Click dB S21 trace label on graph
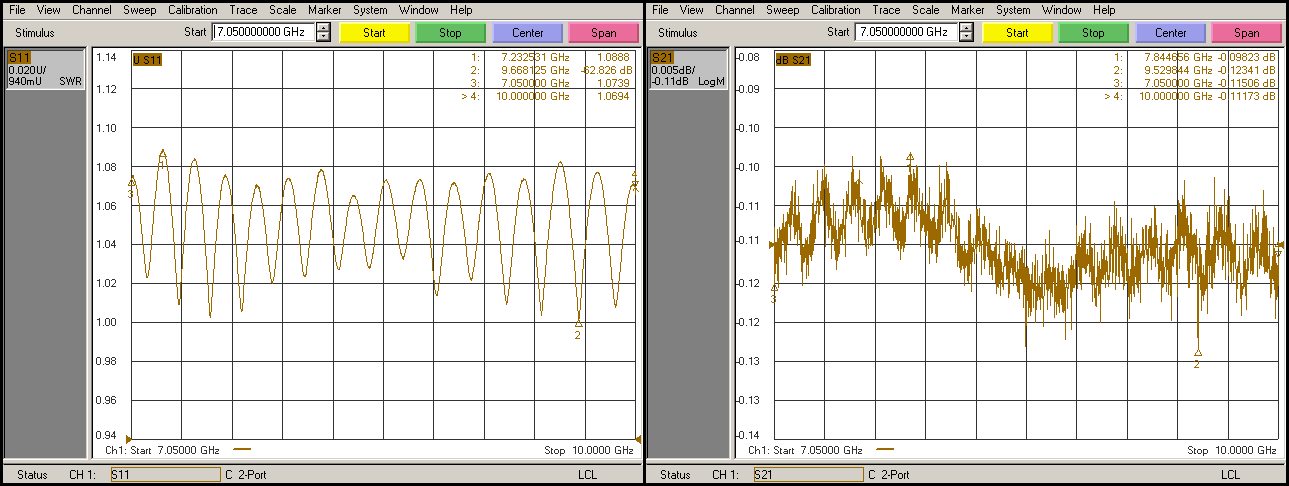 click(794, 59)
